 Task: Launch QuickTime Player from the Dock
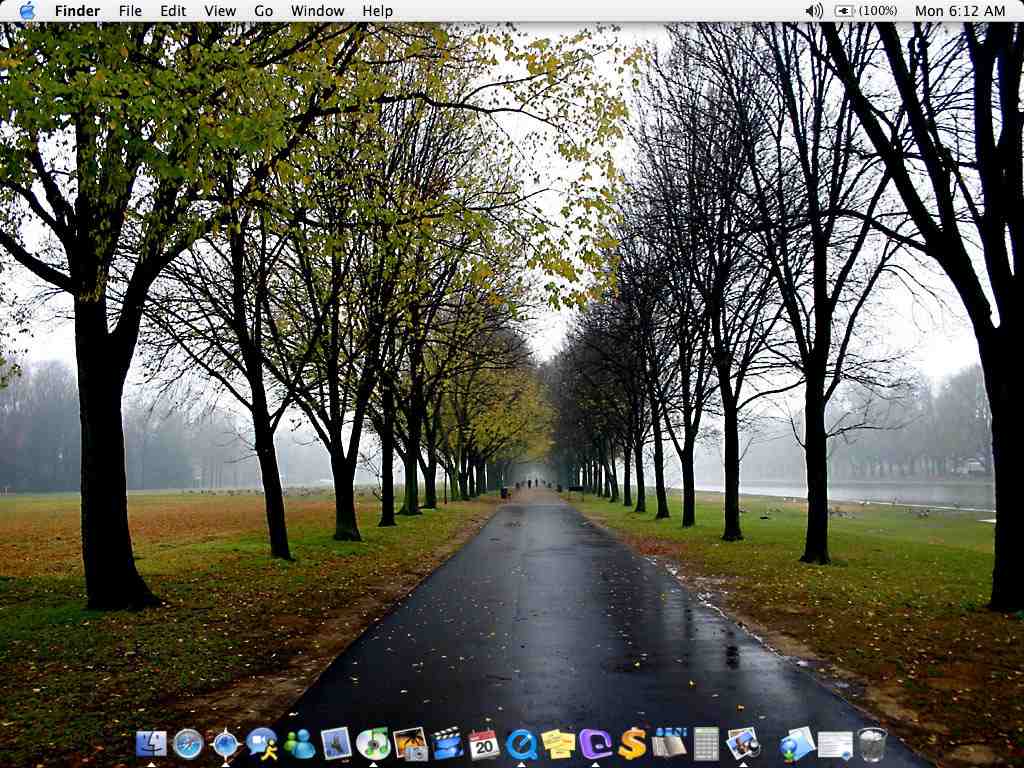coord(521,744)
